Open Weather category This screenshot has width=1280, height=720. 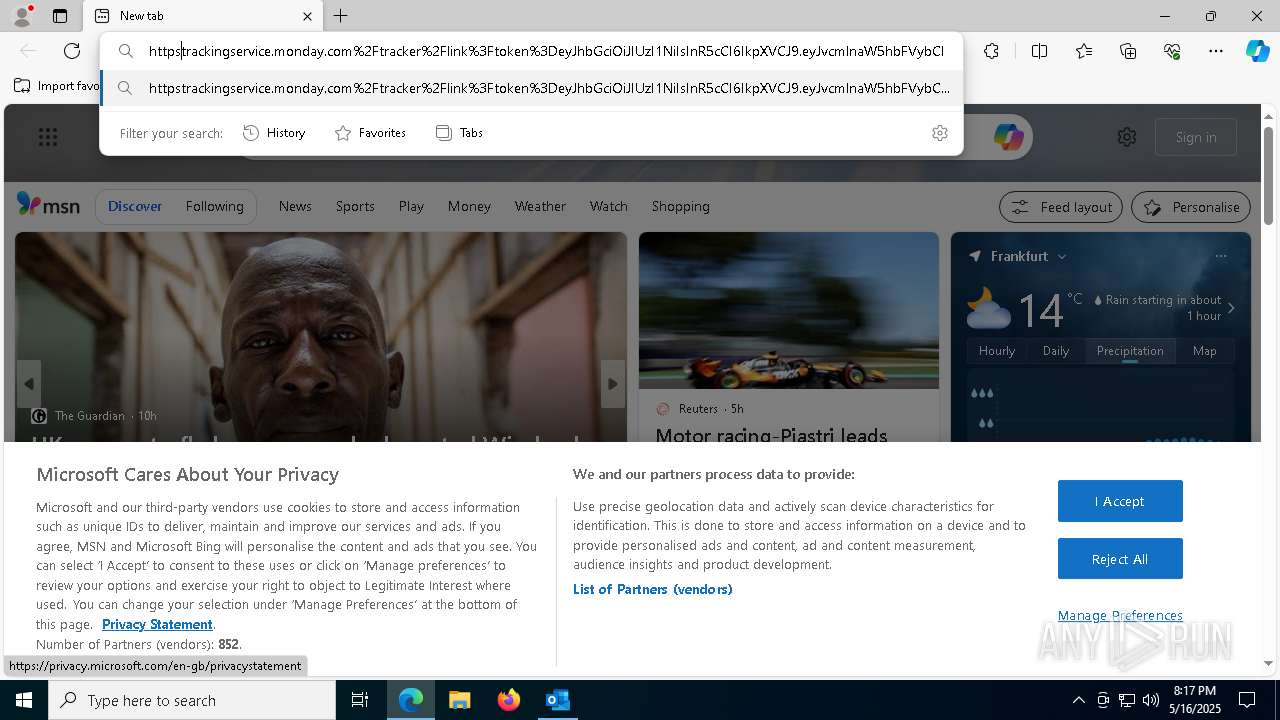pos(540,206)
